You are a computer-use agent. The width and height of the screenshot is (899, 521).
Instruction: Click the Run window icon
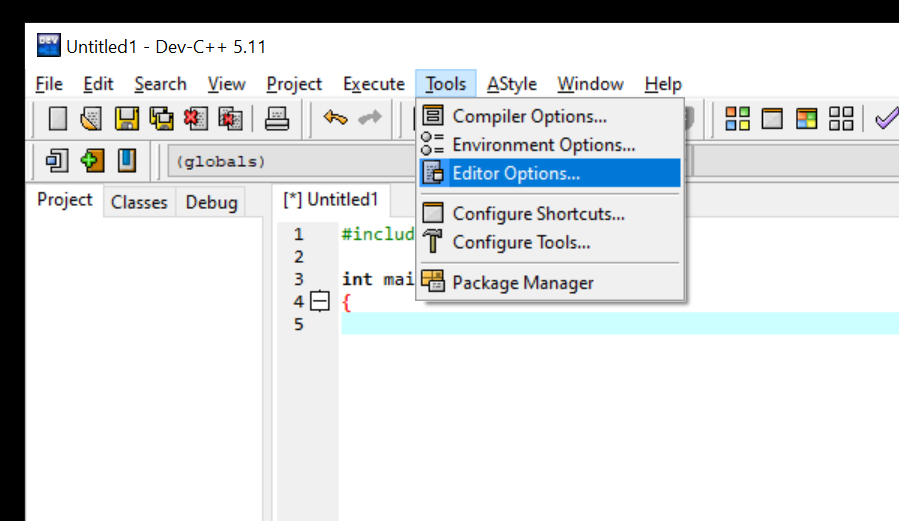(772, 119)
